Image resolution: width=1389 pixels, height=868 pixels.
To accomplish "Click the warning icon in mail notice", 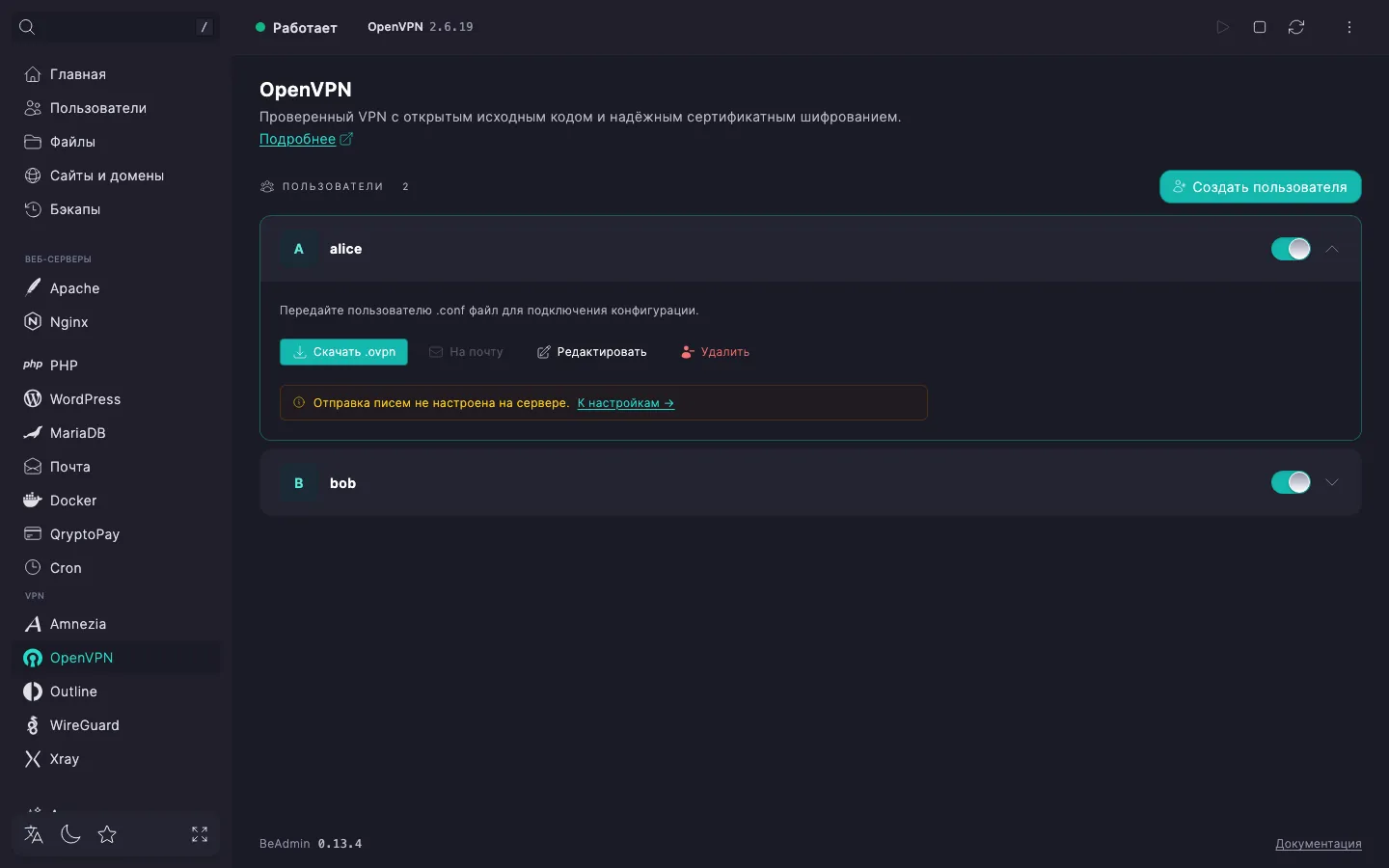I will coord(299,403).
